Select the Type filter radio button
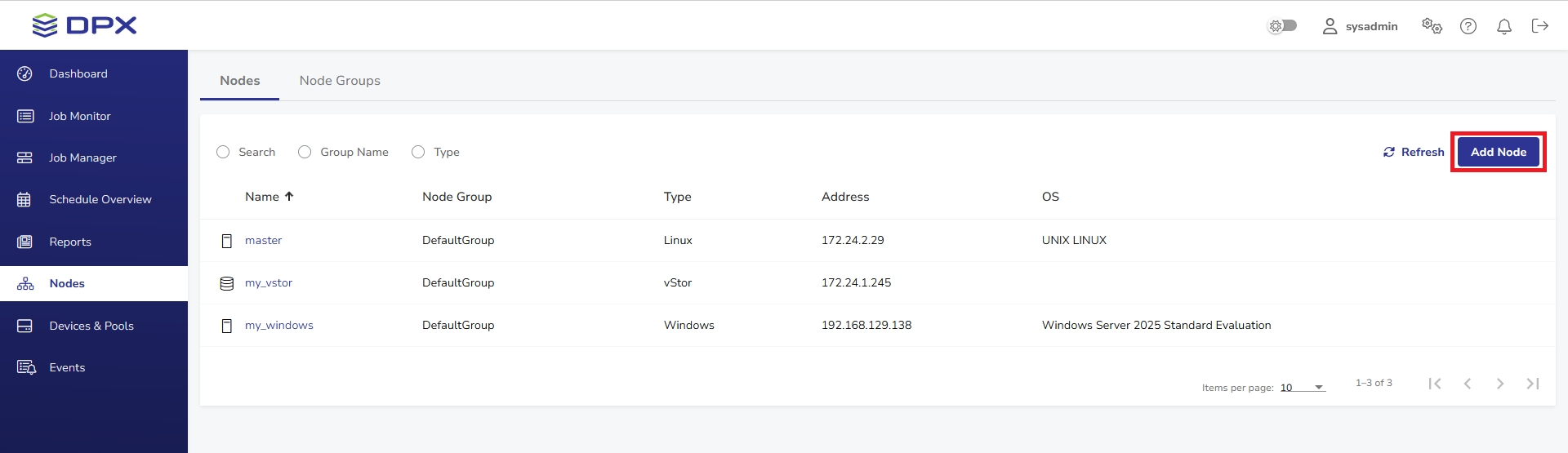This screenshot has width=1568, height=453. tap(418, 152)
